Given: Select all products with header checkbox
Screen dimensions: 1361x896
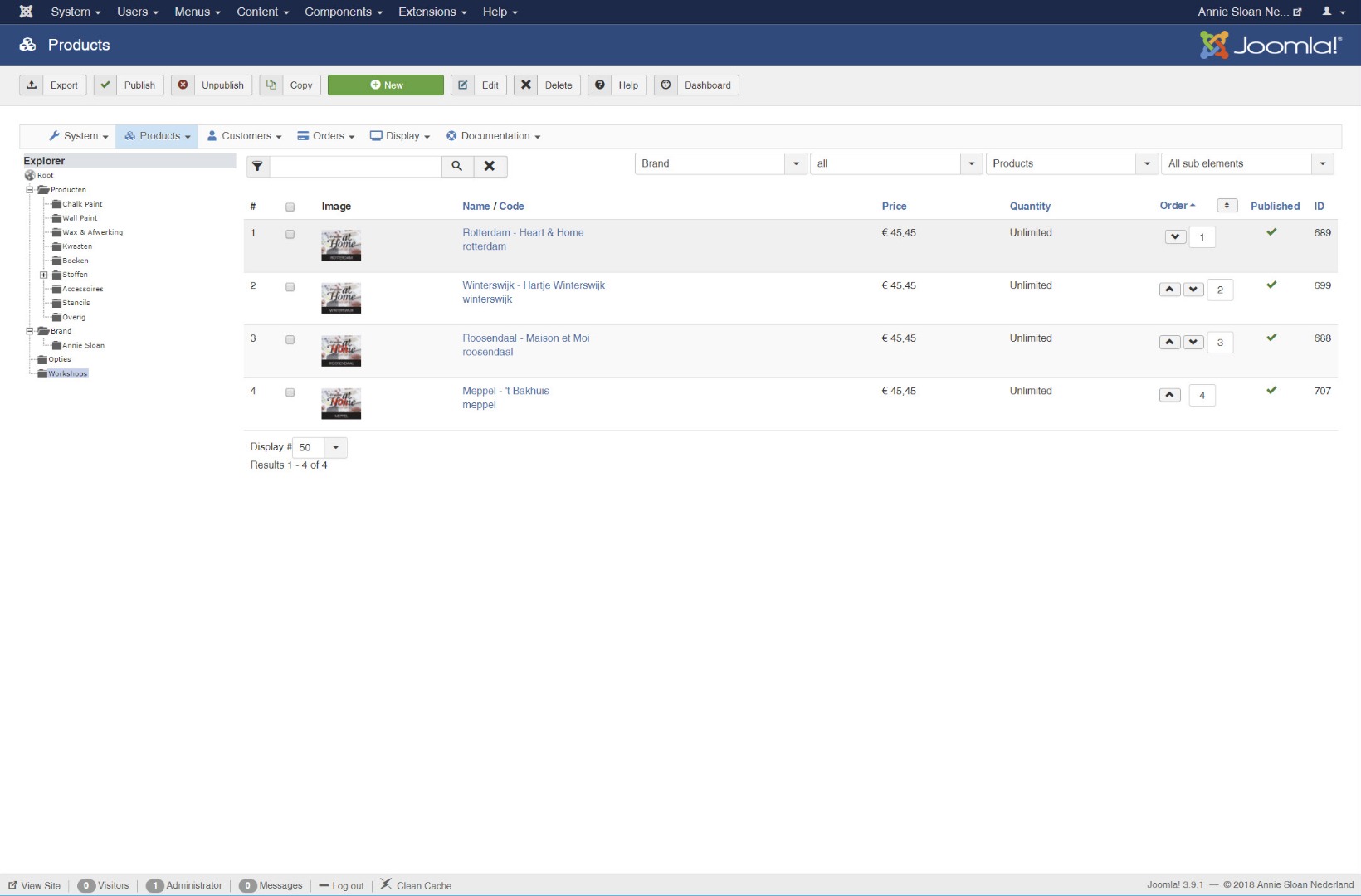Looking at the screenshot, I should coord(290,207).
